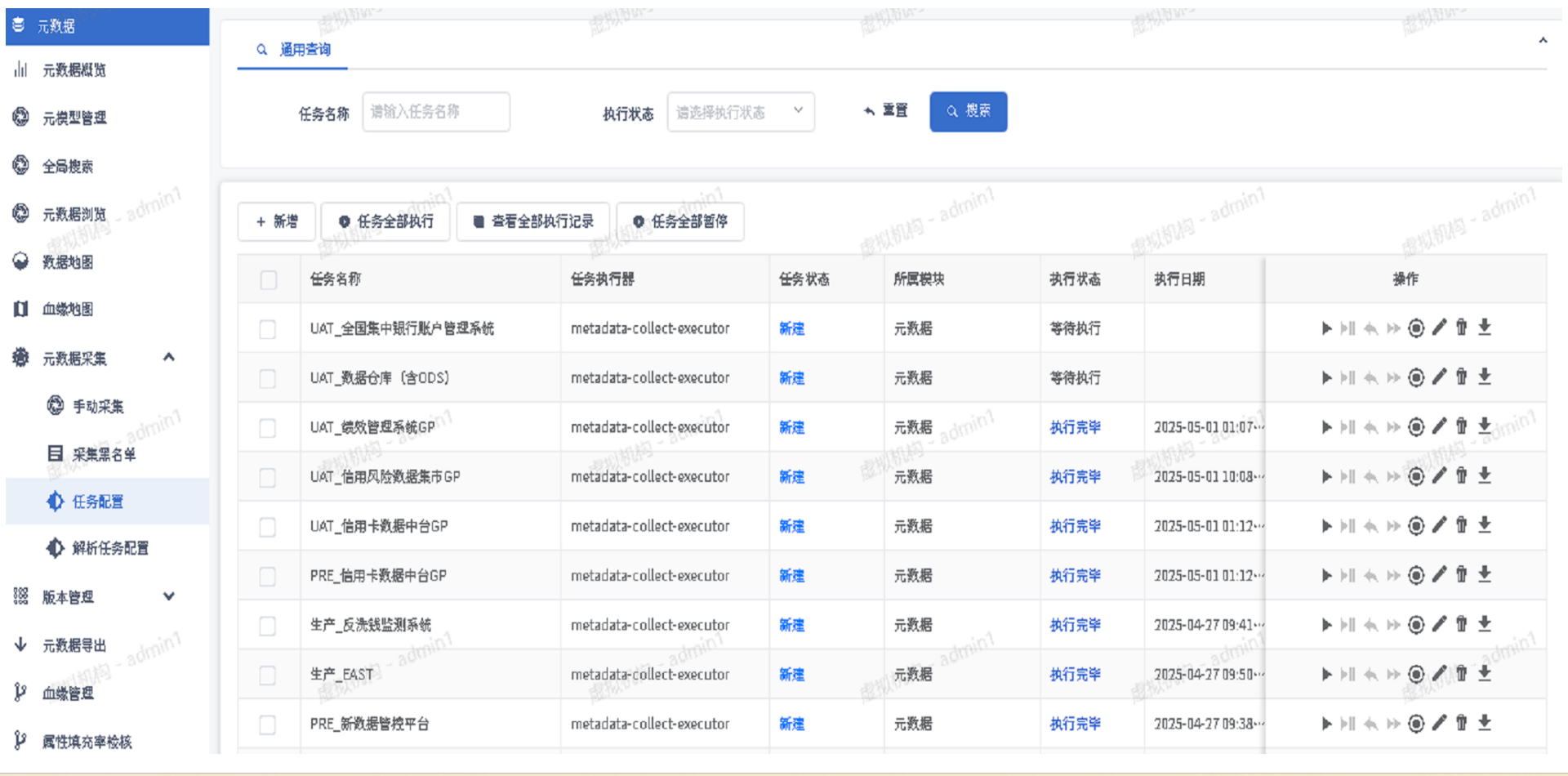This screenshot has width=1568, height=776.
Task: Click the 新增 button
Action: coord(277,221)
